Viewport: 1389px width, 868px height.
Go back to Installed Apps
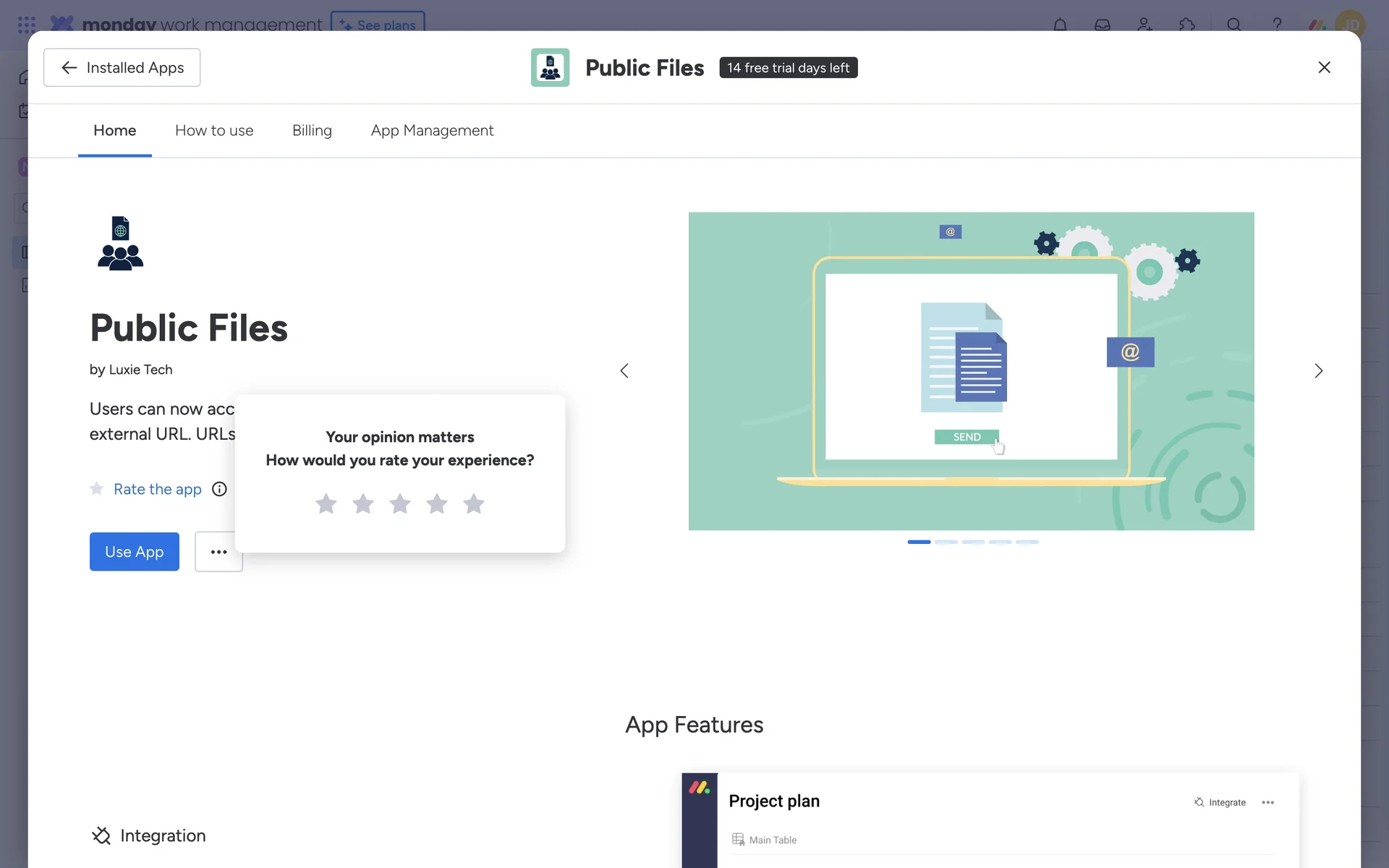122,68
